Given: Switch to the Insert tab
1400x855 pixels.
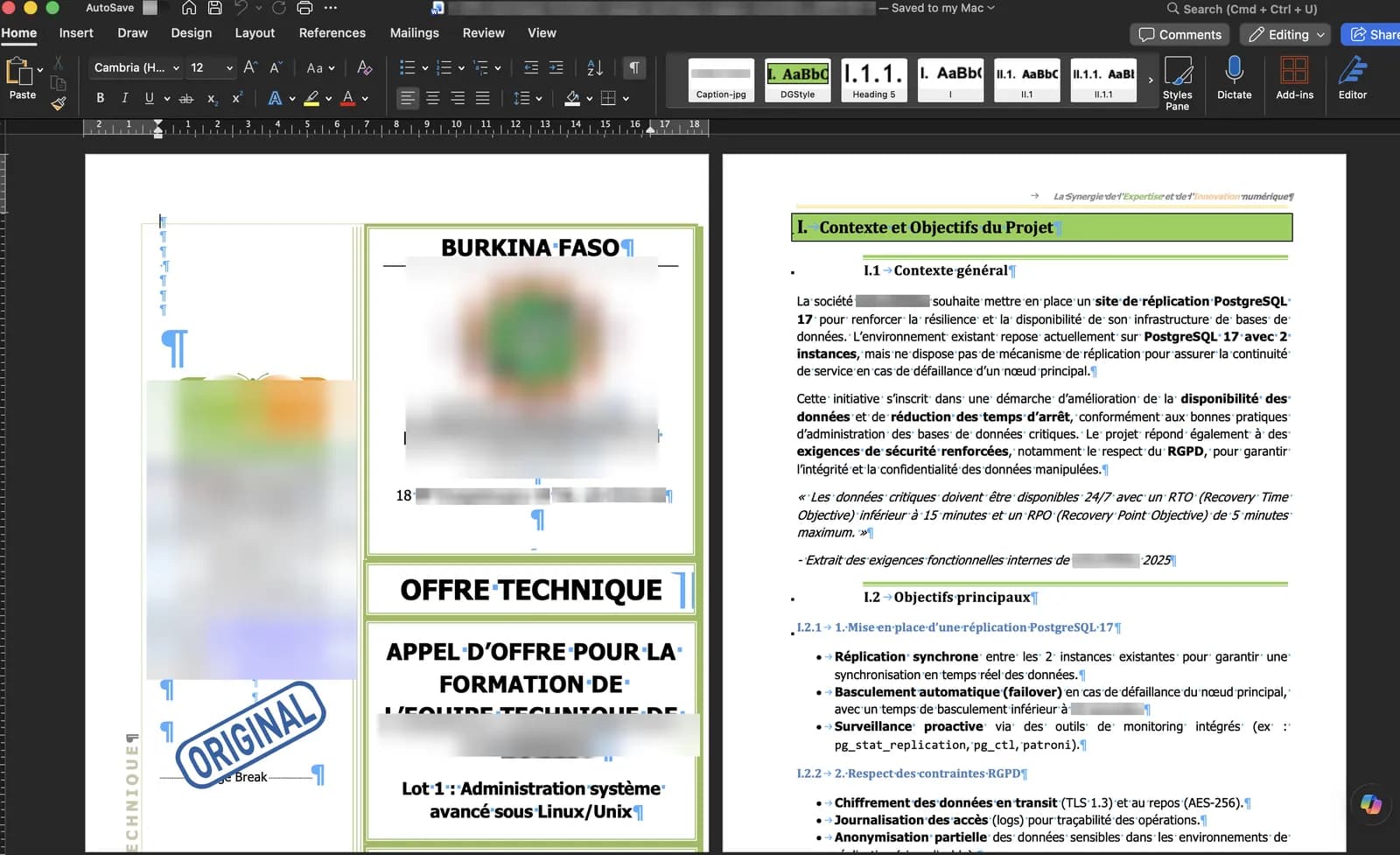Looking at the screenshot, I should (76, 32).
